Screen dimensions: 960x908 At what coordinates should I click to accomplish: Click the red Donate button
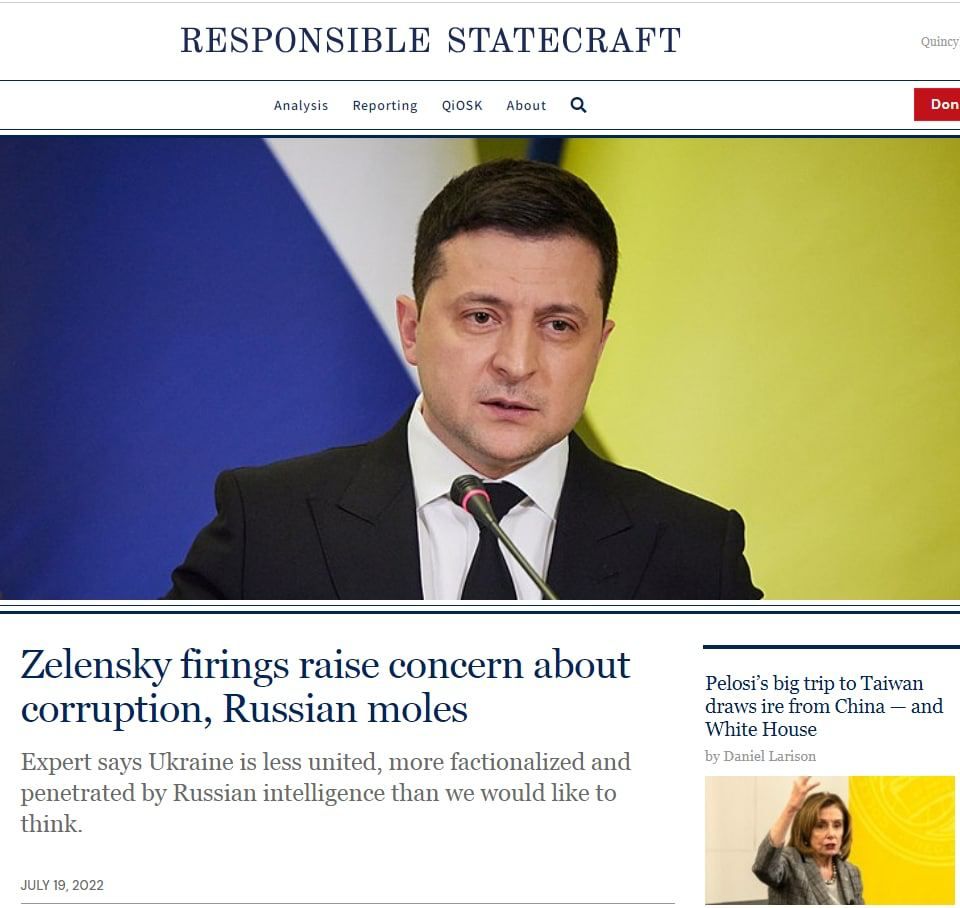pos(937,104)
